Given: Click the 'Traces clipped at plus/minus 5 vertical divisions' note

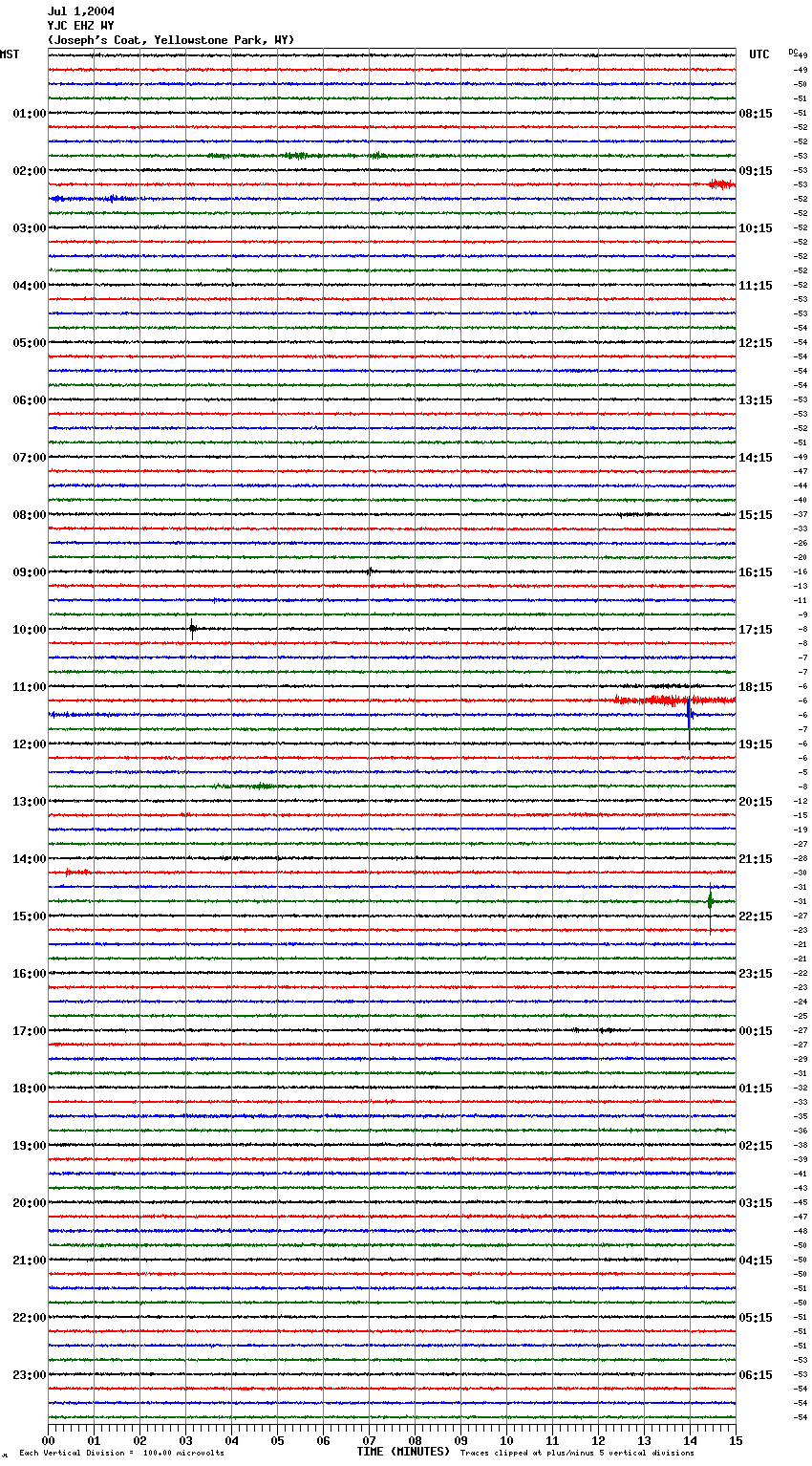Looking at the screenshot, I should pyautogui.click(x=577, y=1453).
